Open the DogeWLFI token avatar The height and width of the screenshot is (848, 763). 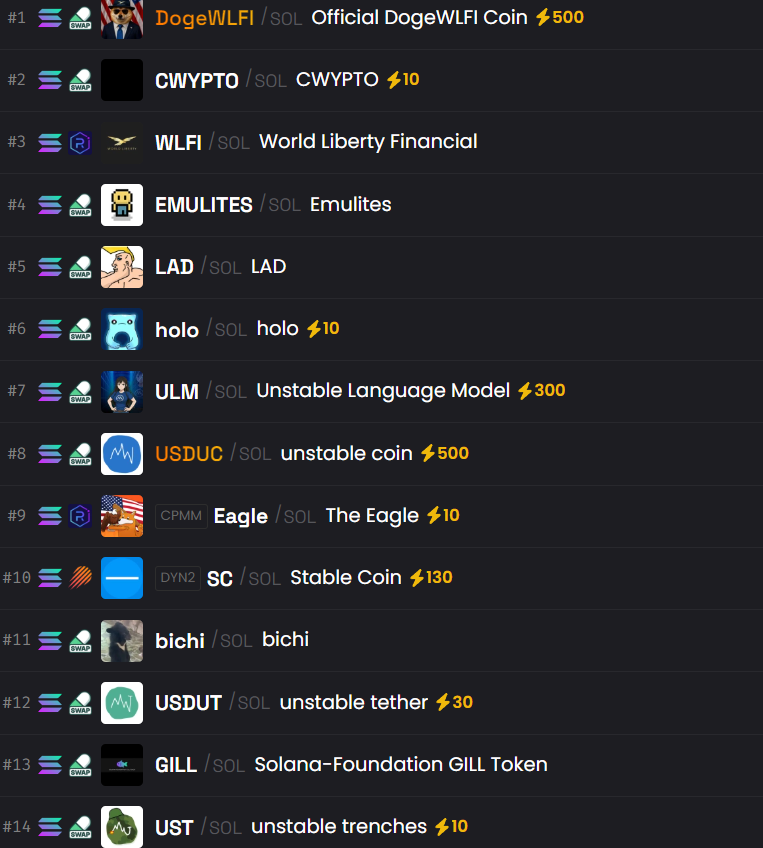pos(122,19)
